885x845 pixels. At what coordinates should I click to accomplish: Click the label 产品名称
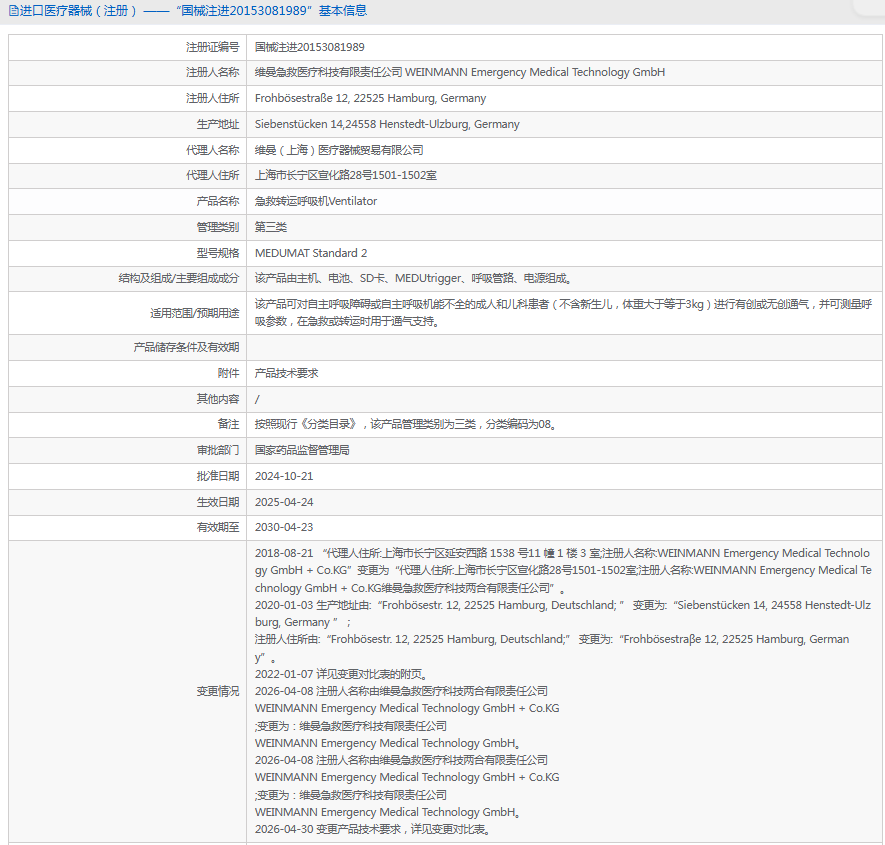pos(218,202)
